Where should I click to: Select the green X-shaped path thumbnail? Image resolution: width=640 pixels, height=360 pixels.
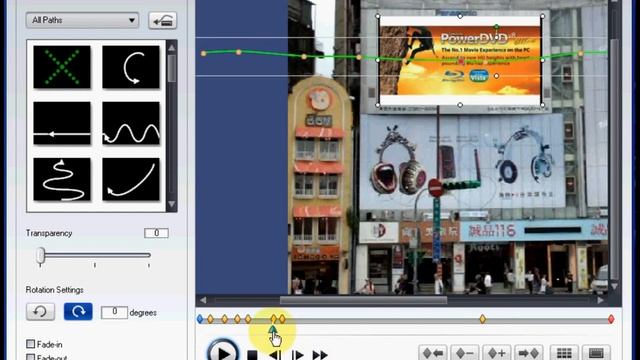pos(62,67)
